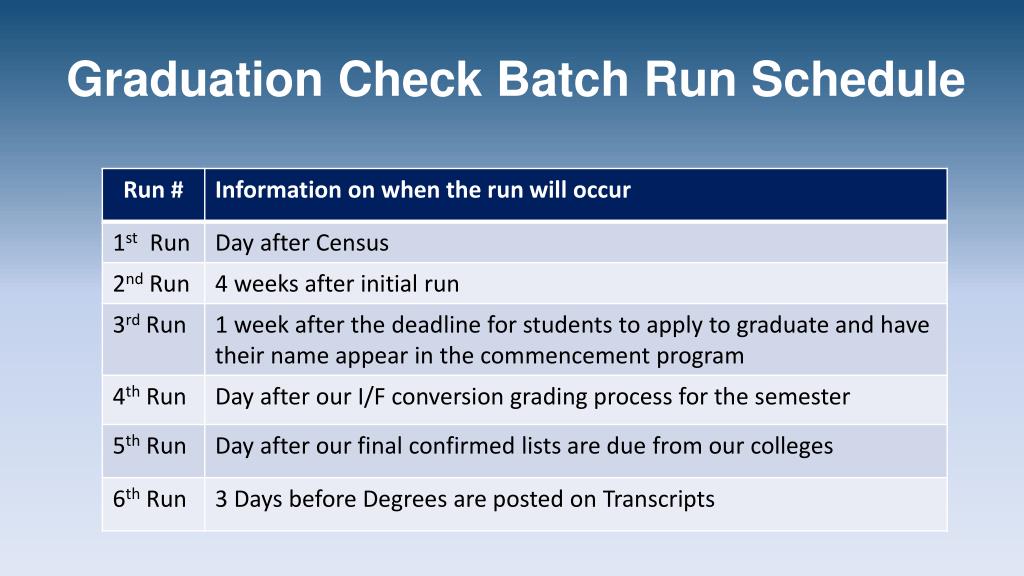Select the 'Information on when the run will occur' header
The height and width of the screenshot is (576, 1024).
[x=575, y=194]
